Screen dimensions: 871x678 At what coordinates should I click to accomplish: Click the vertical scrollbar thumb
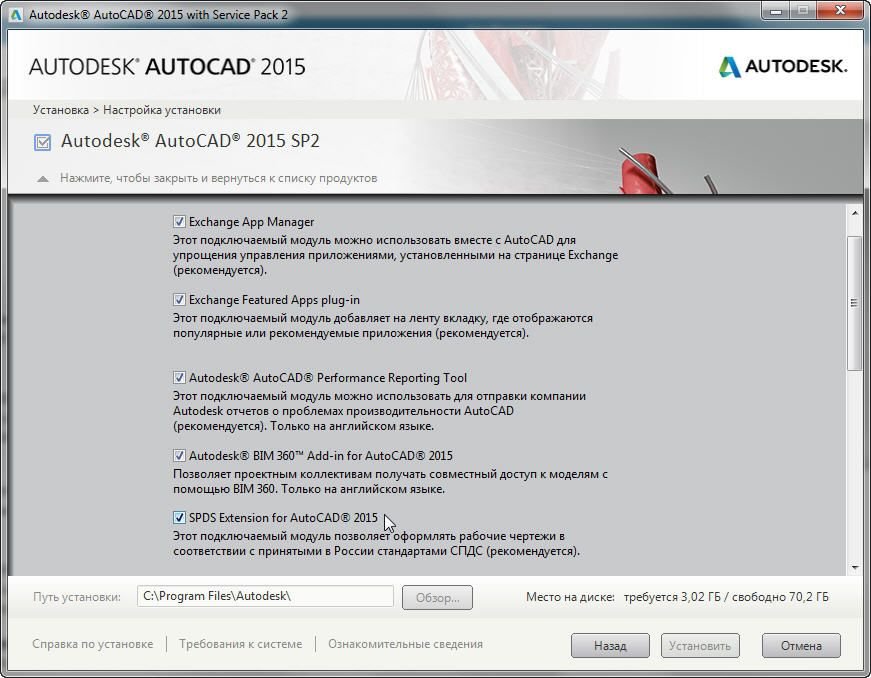tap(854, 300)
